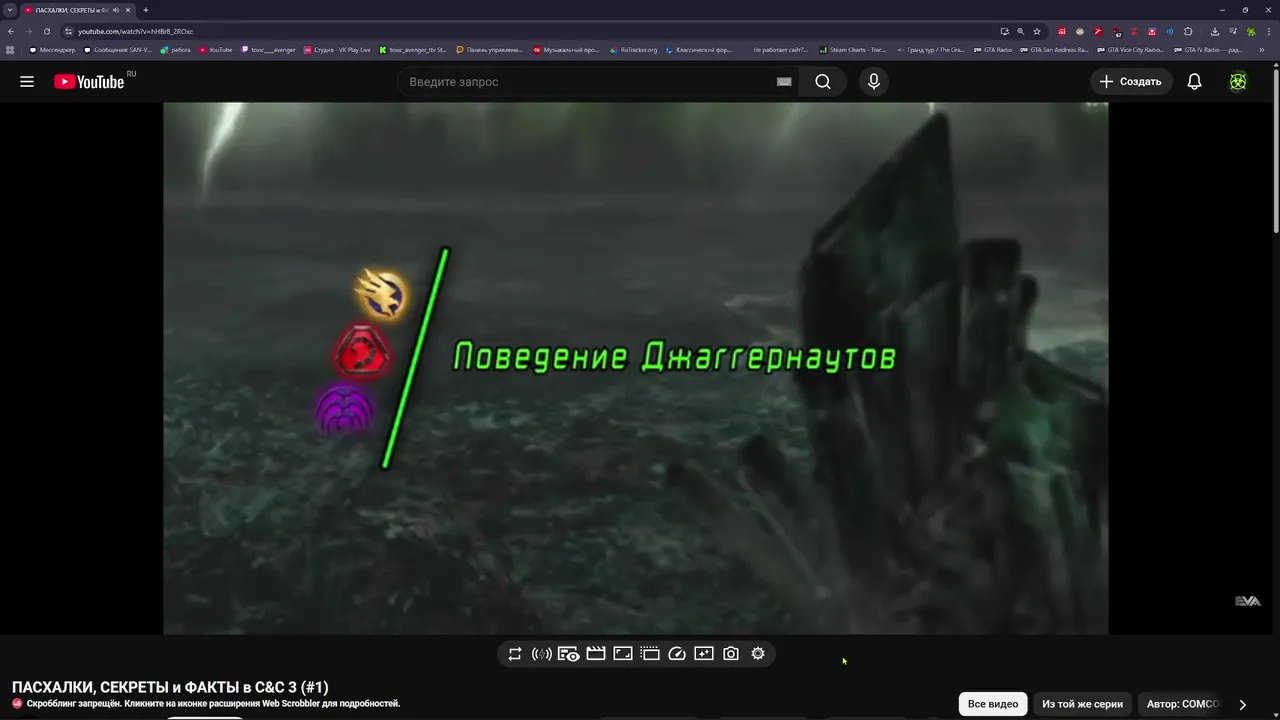Viewport: 1280px width, 720px height.
Task: Start voice search with the microphone
Action: pos(874,82)
